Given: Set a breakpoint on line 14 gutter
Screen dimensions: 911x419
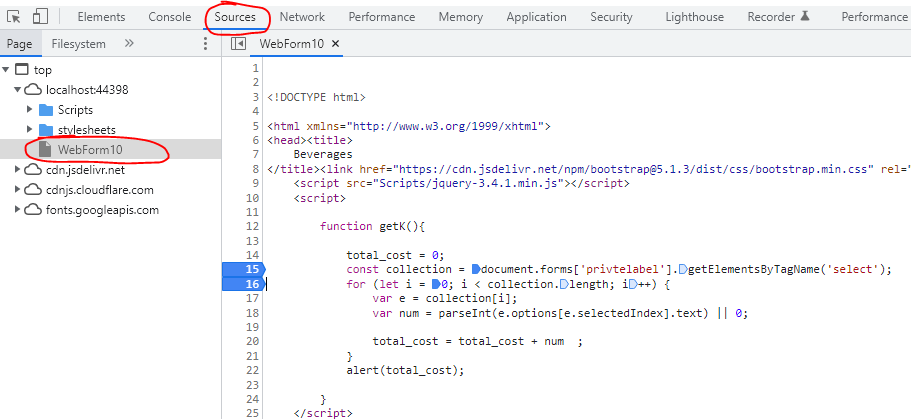Looking at the screenshot, I should pos(252,255).
